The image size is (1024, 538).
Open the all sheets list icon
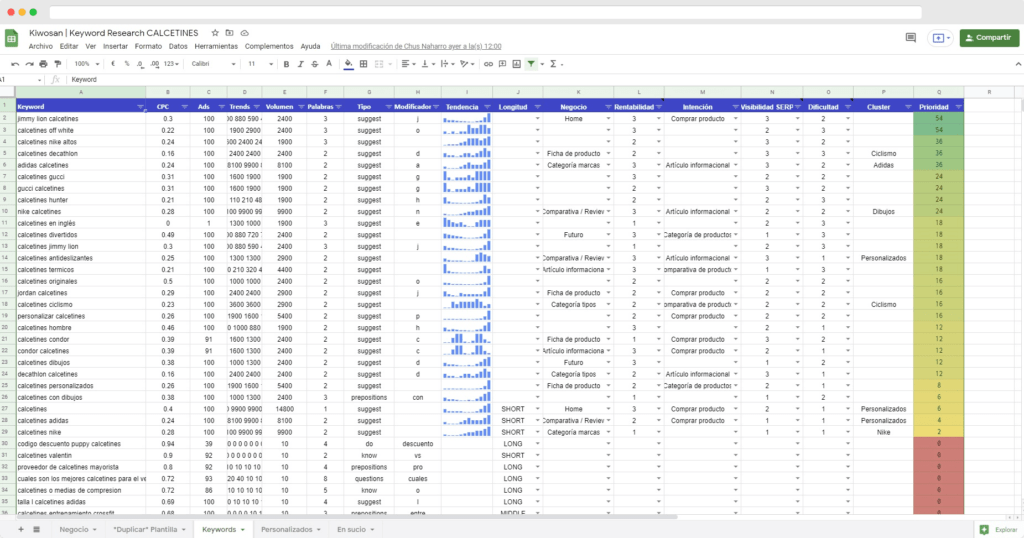coord(37,530)
